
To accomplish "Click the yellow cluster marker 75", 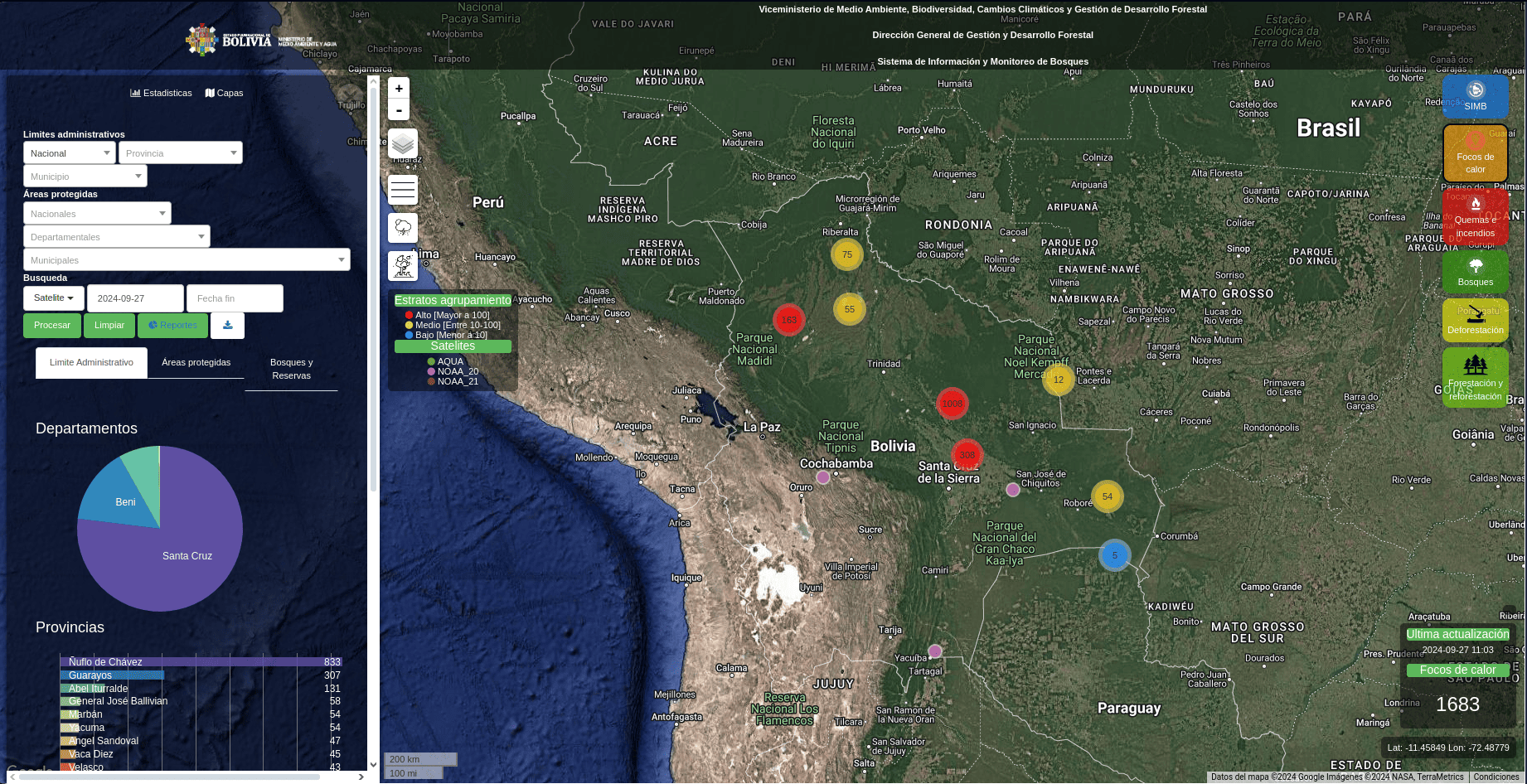I will [847, 254].
